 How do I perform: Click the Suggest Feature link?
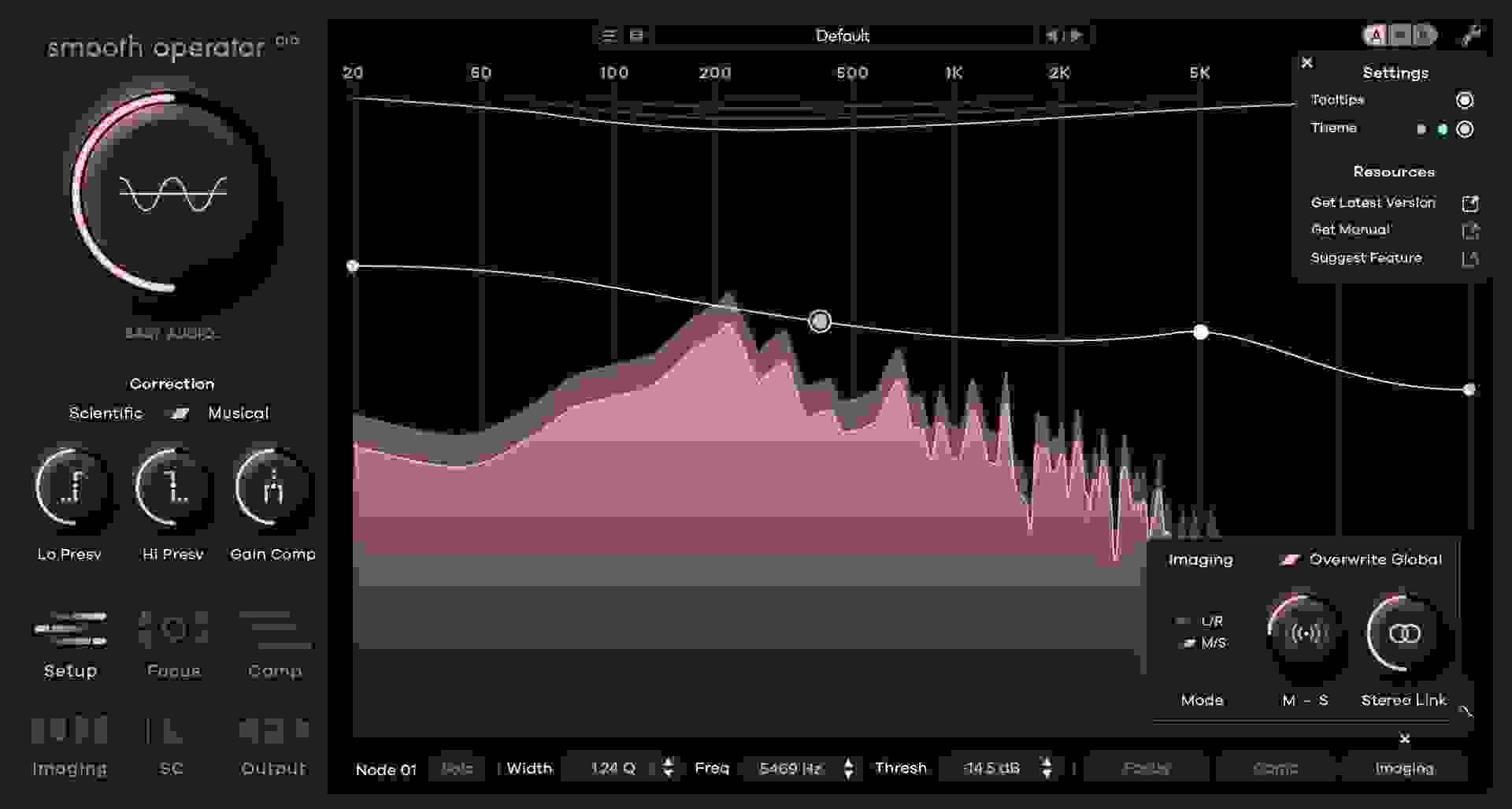(x=1366, y=258)
